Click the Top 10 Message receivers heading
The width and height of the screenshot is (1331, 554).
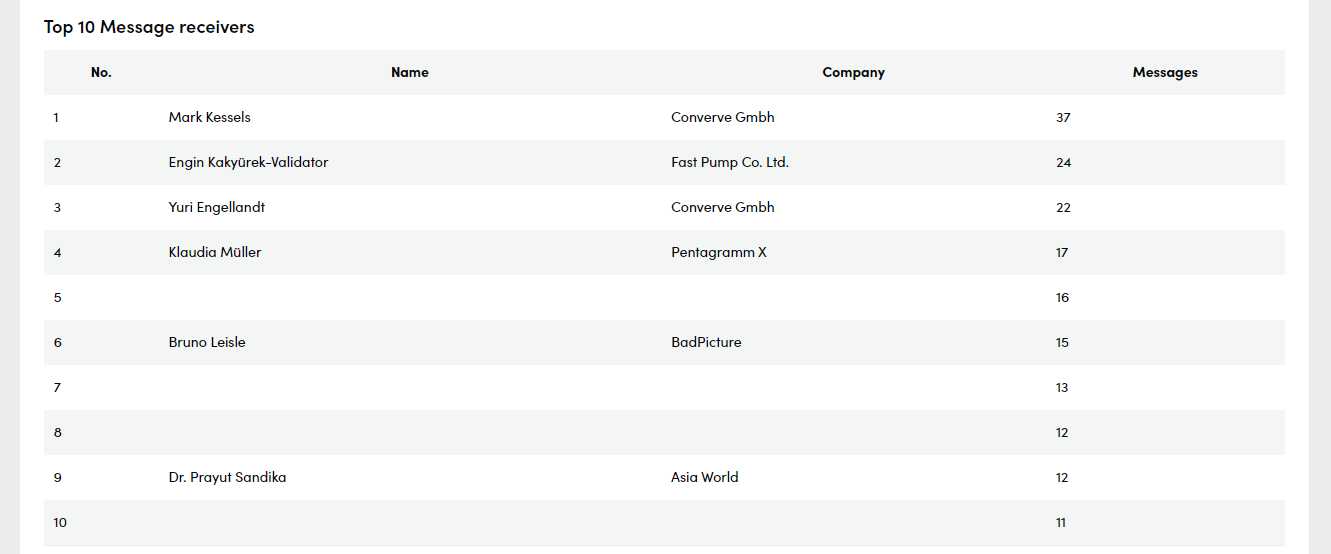point(149,27)
